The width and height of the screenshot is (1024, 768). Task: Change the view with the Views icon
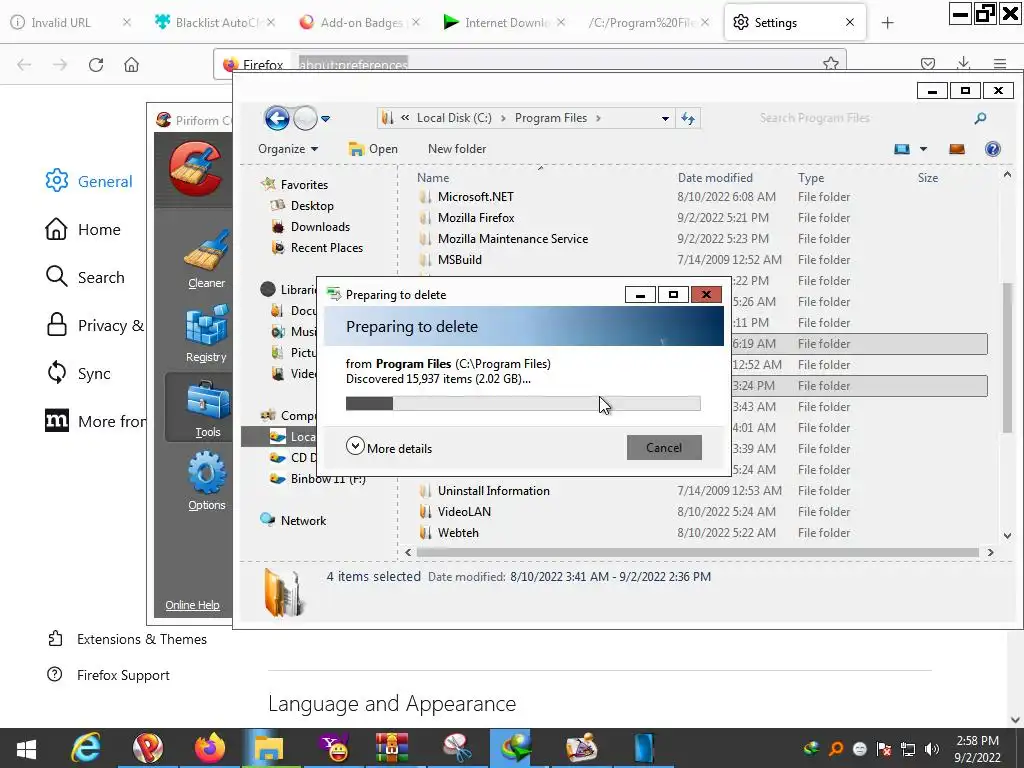tap(902, 149)
